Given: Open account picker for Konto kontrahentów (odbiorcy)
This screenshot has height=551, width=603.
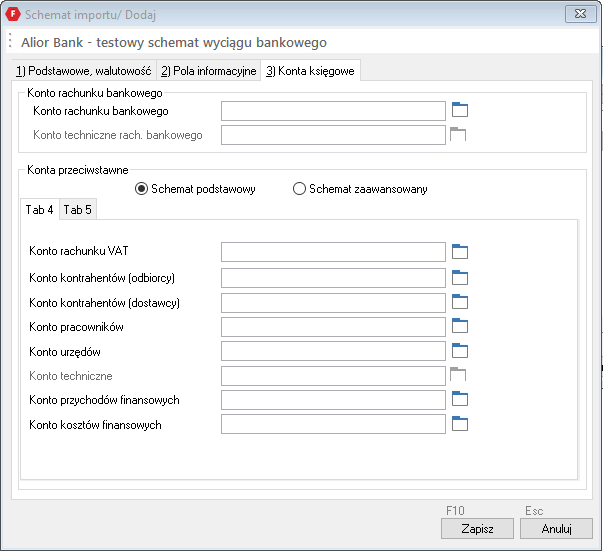Looking at the screenshot, I should click(x=460, y=278).
